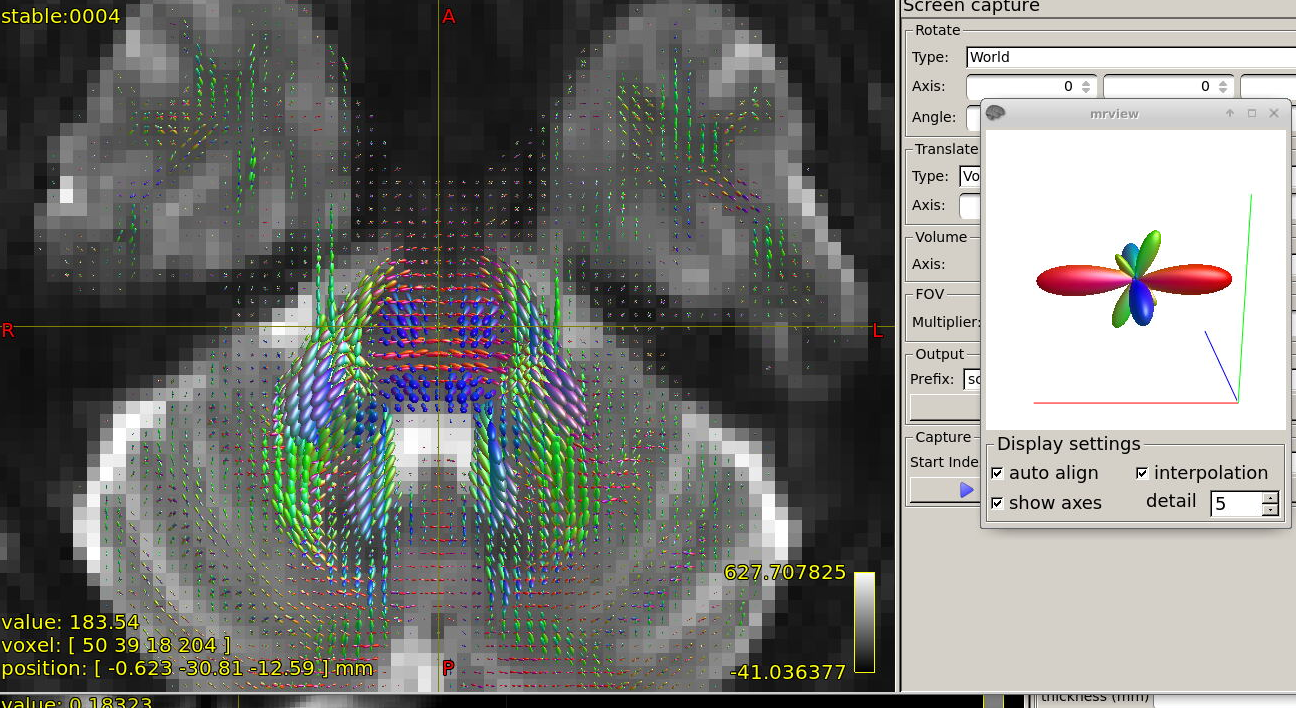Click the colour bar minimum -41.036377

(788, 673)
